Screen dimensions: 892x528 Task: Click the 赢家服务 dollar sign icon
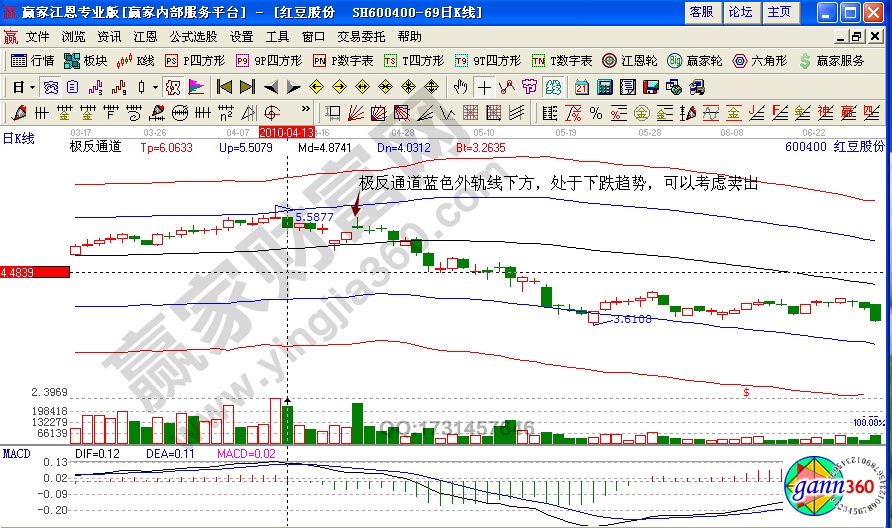pyautogui.click(x=805, y=60)
